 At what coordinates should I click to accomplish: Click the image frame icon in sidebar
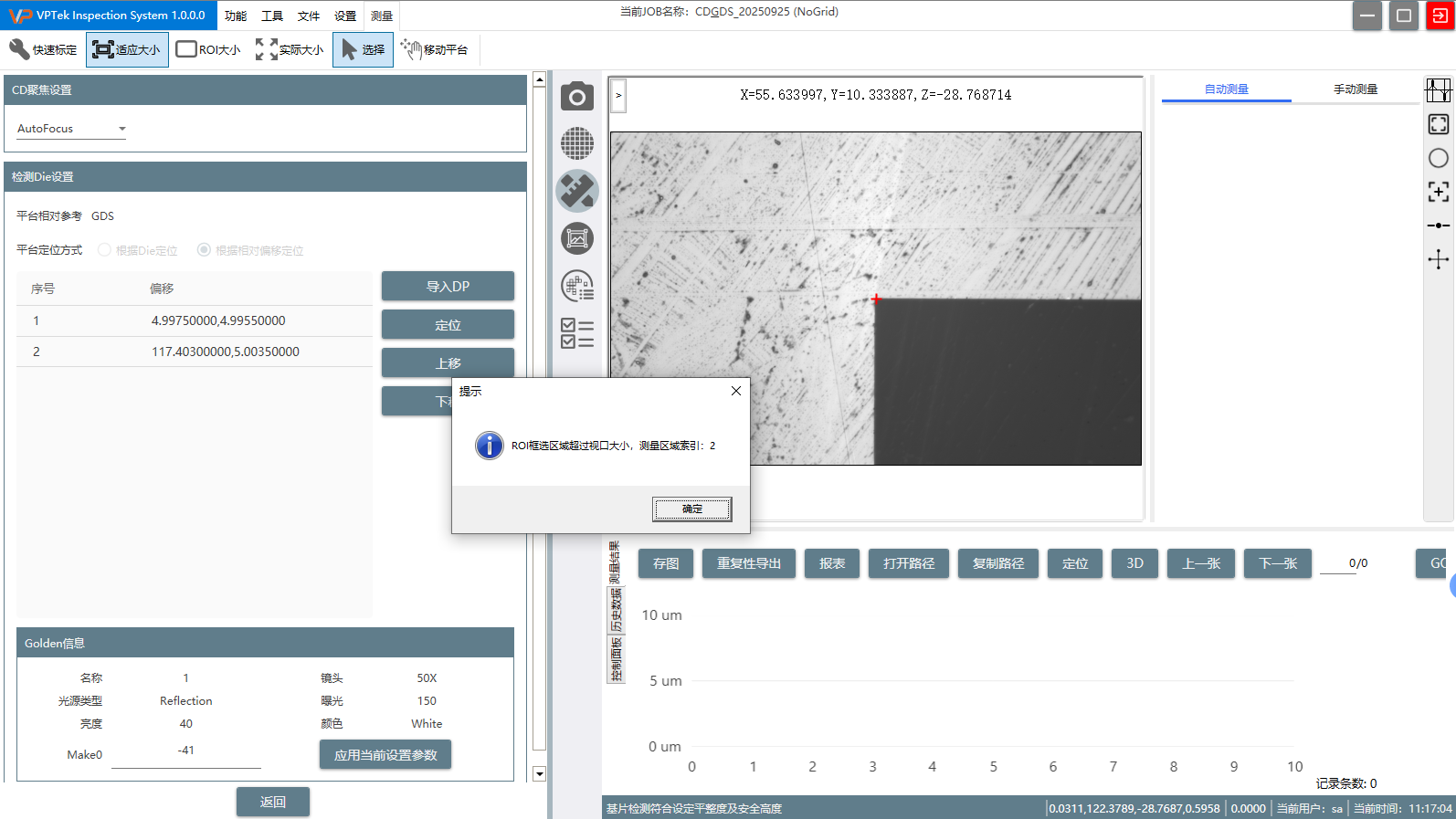coord(576,239)
